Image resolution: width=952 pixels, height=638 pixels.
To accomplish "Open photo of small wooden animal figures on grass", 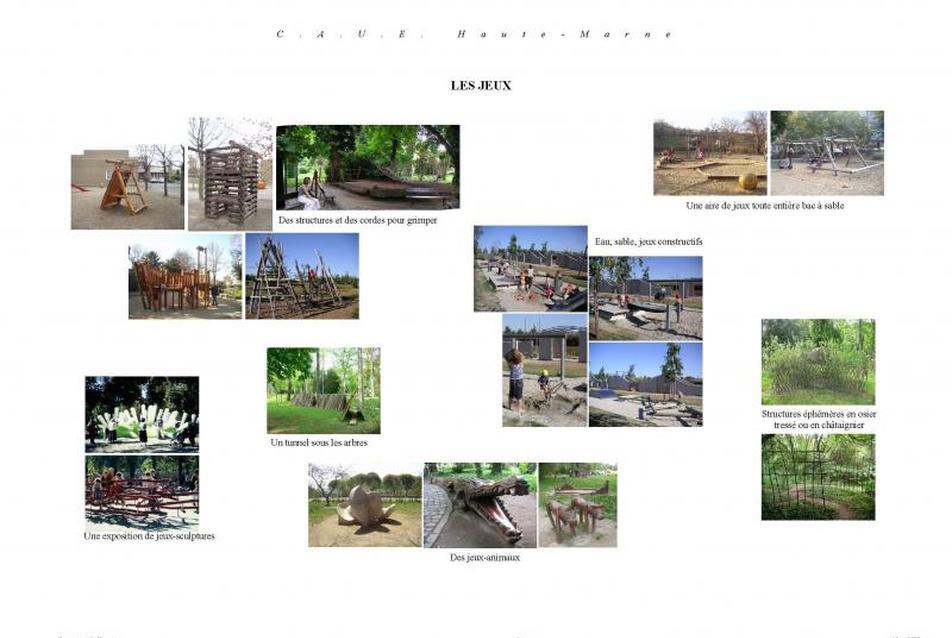I will click(x=577, y=505).
